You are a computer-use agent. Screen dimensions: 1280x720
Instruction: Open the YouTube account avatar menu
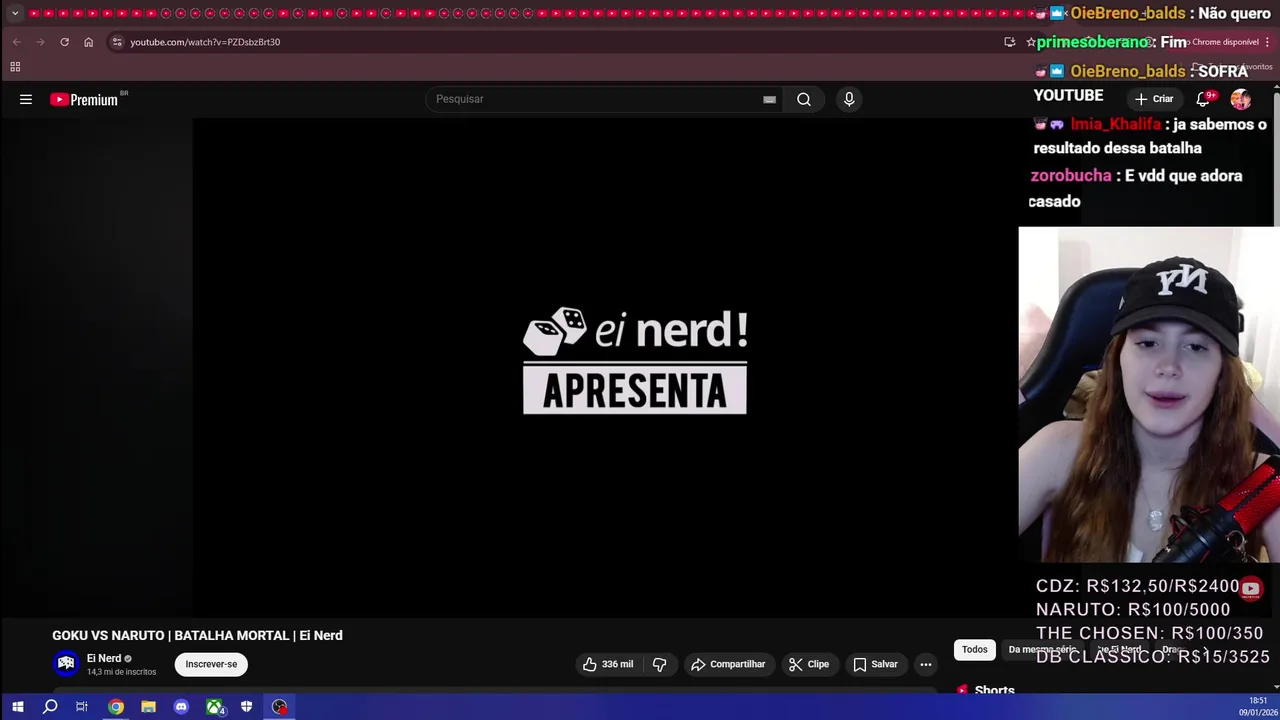pos(1241,99)
